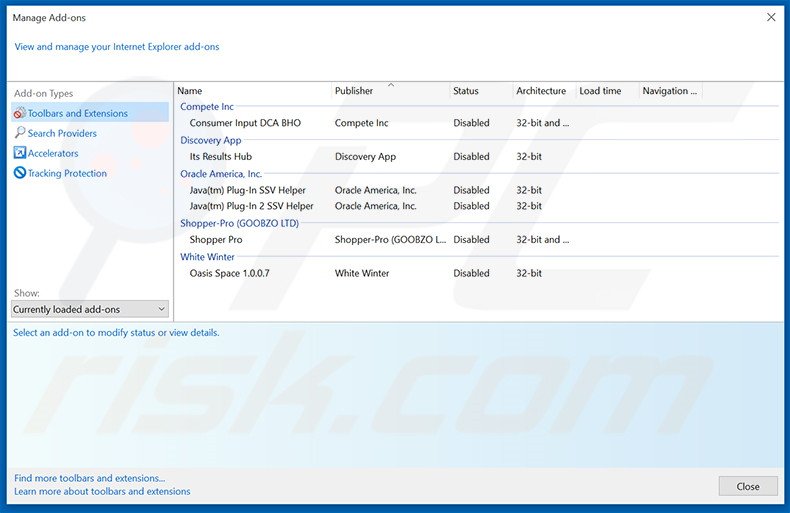Click the Close button
Image resolution: width=790 pixels, height=513 pixels.
748,486
